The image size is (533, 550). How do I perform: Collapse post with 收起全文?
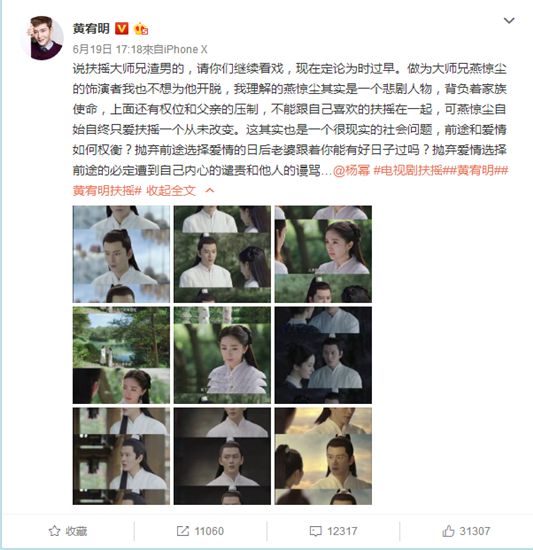tap(171, 191)
